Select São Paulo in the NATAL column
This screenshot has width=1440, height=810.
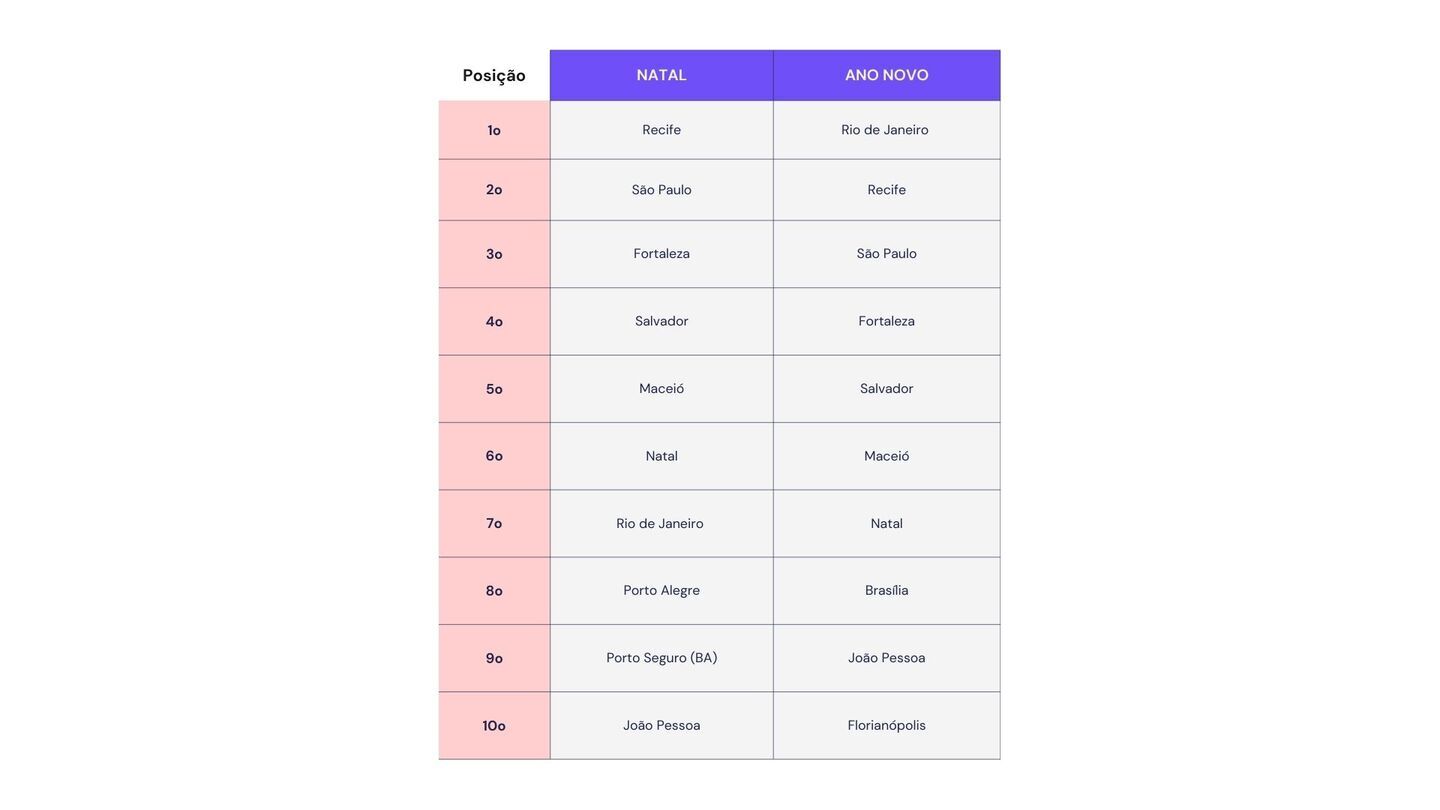tap(661, 190)
